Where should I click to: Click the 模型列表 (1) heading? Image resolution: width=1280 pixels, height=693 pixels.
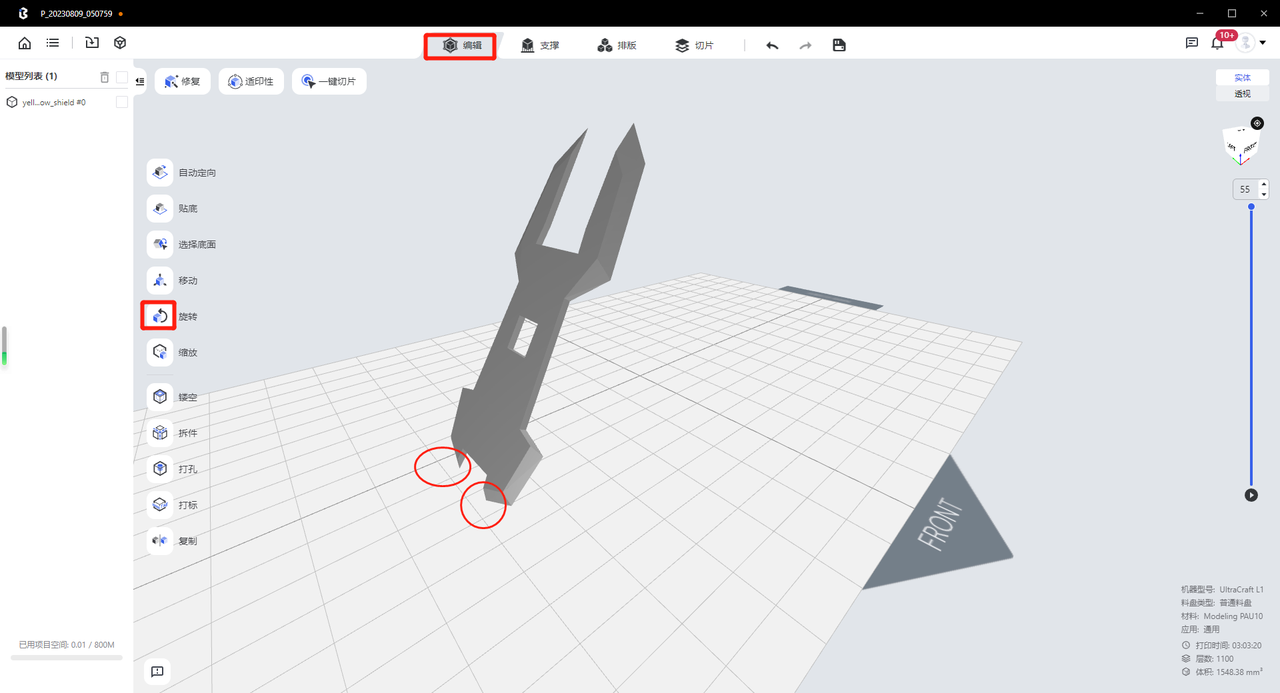[31, 77]
